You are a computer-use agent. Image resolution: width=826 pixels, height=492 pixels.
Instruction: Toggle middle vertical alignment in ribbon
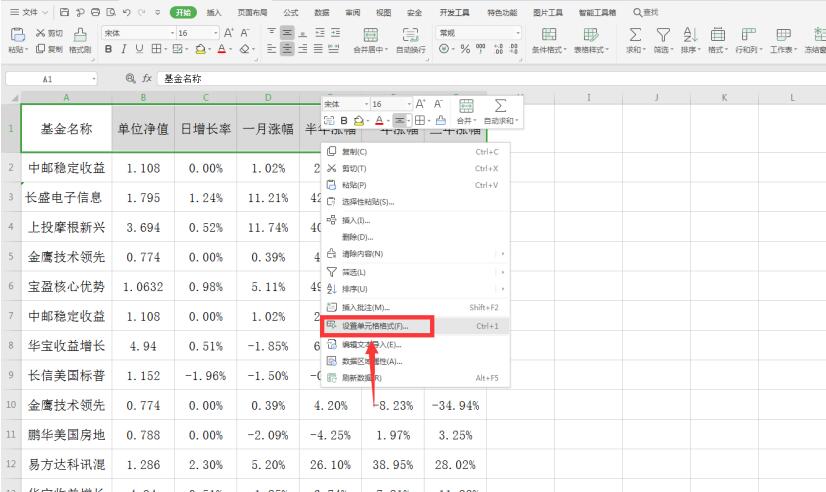click(287, 33)
